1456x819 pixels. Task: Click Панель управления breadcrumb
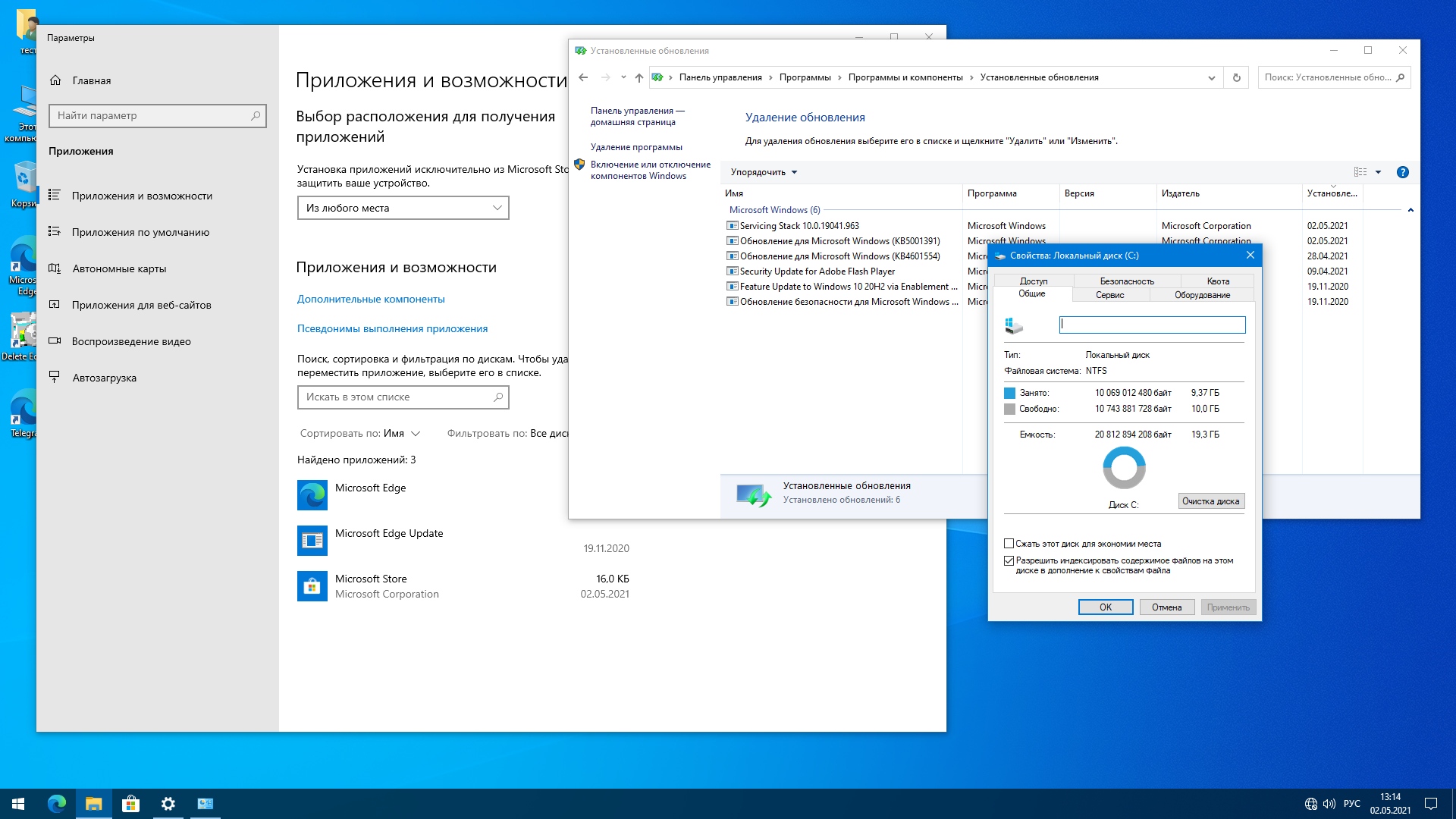point(720,77)
